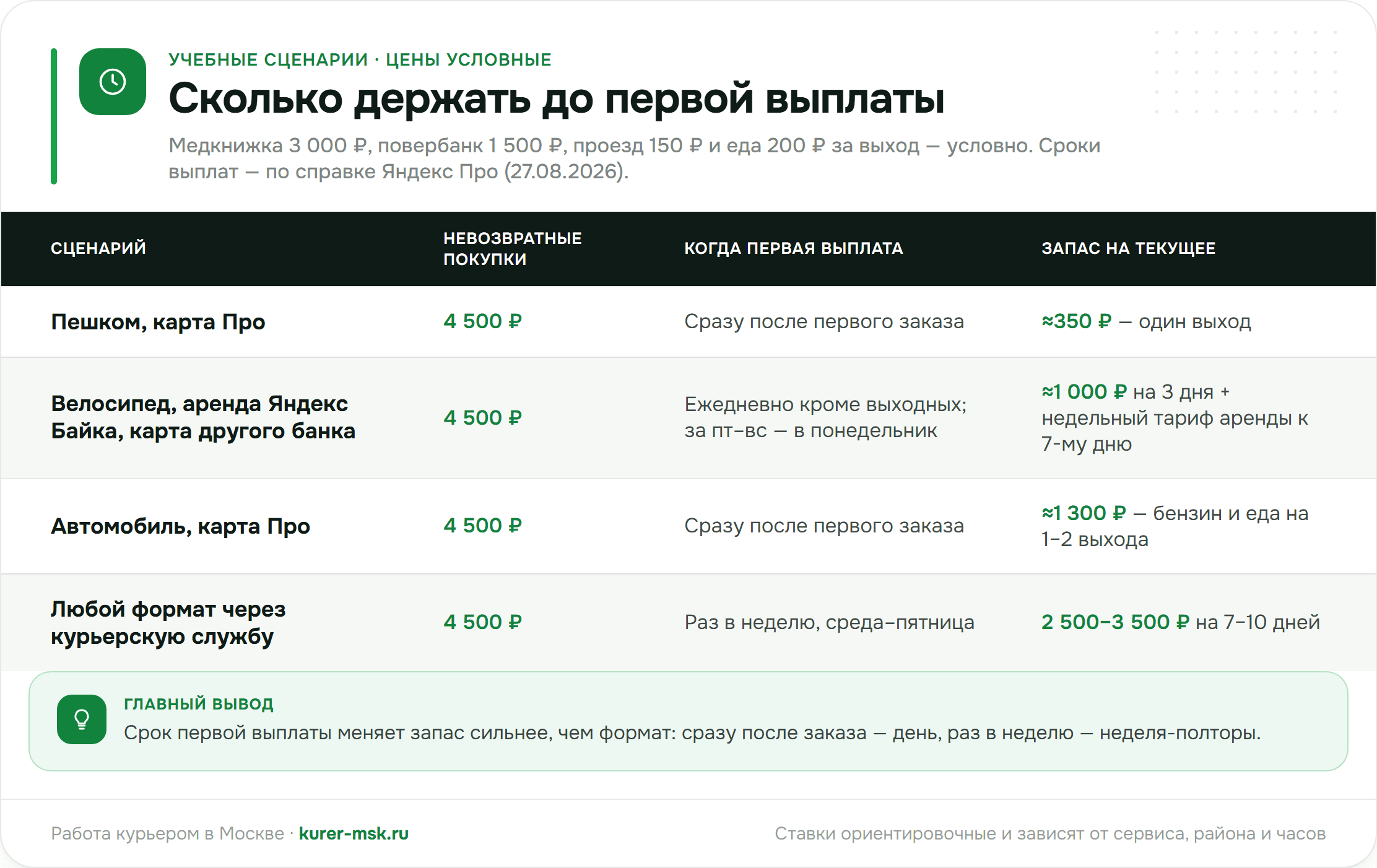Click the conclusion sentence 'Срок первой выплаты меняет запас'
This screenshot has height=868, width=1377.
click(x=692, y=733)
